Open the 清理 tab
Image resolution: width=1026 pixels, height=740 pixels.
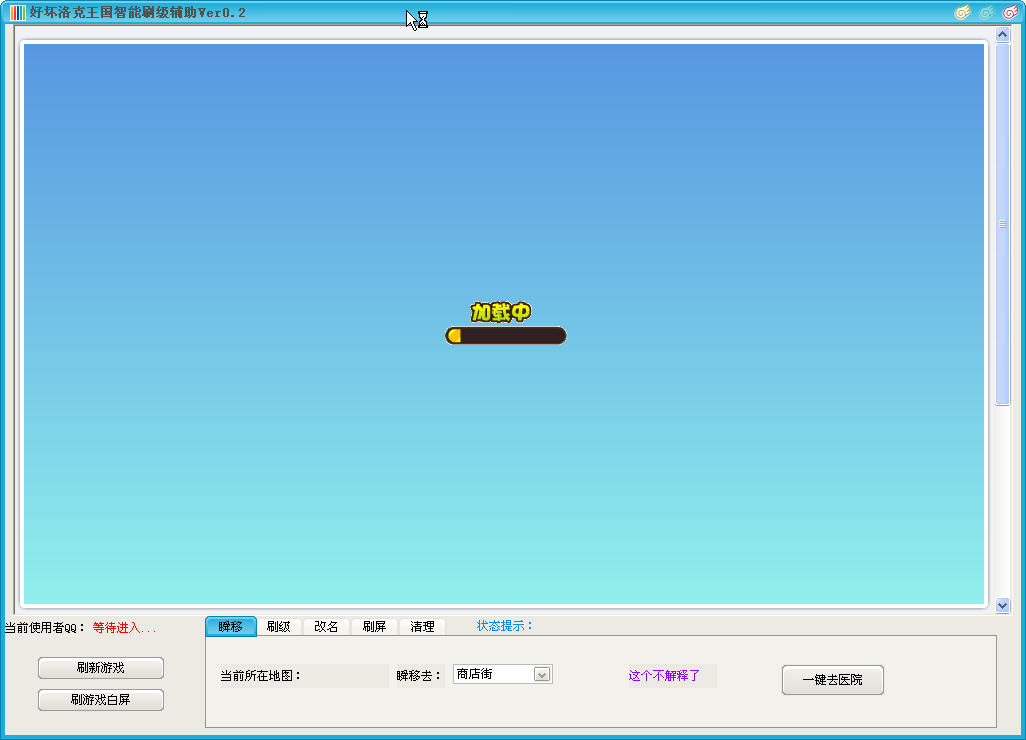pyautogui.click(x=422, y=626)
